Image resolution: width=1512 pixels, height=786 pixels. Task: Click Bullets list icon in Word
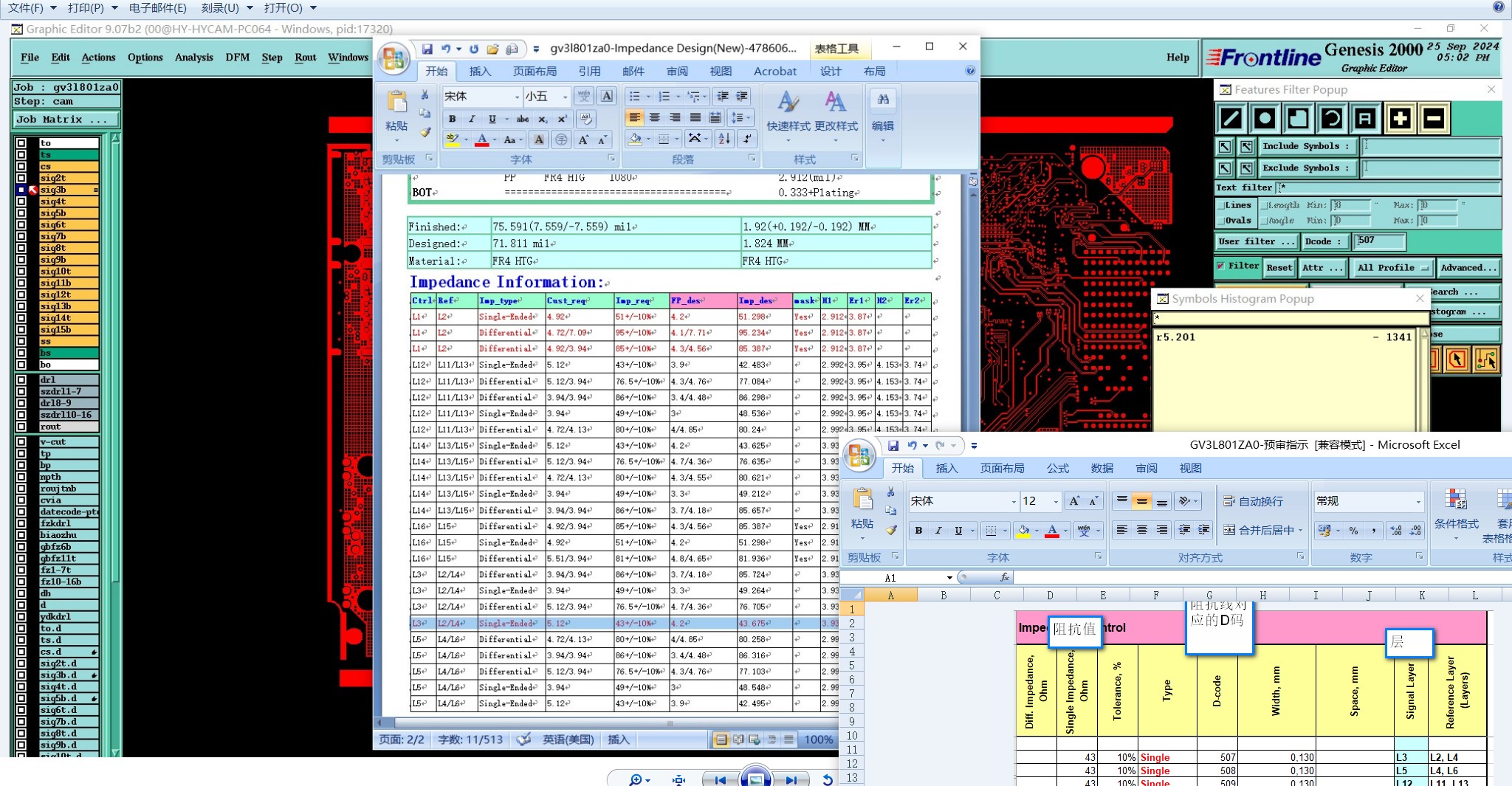tap(634, 97)
